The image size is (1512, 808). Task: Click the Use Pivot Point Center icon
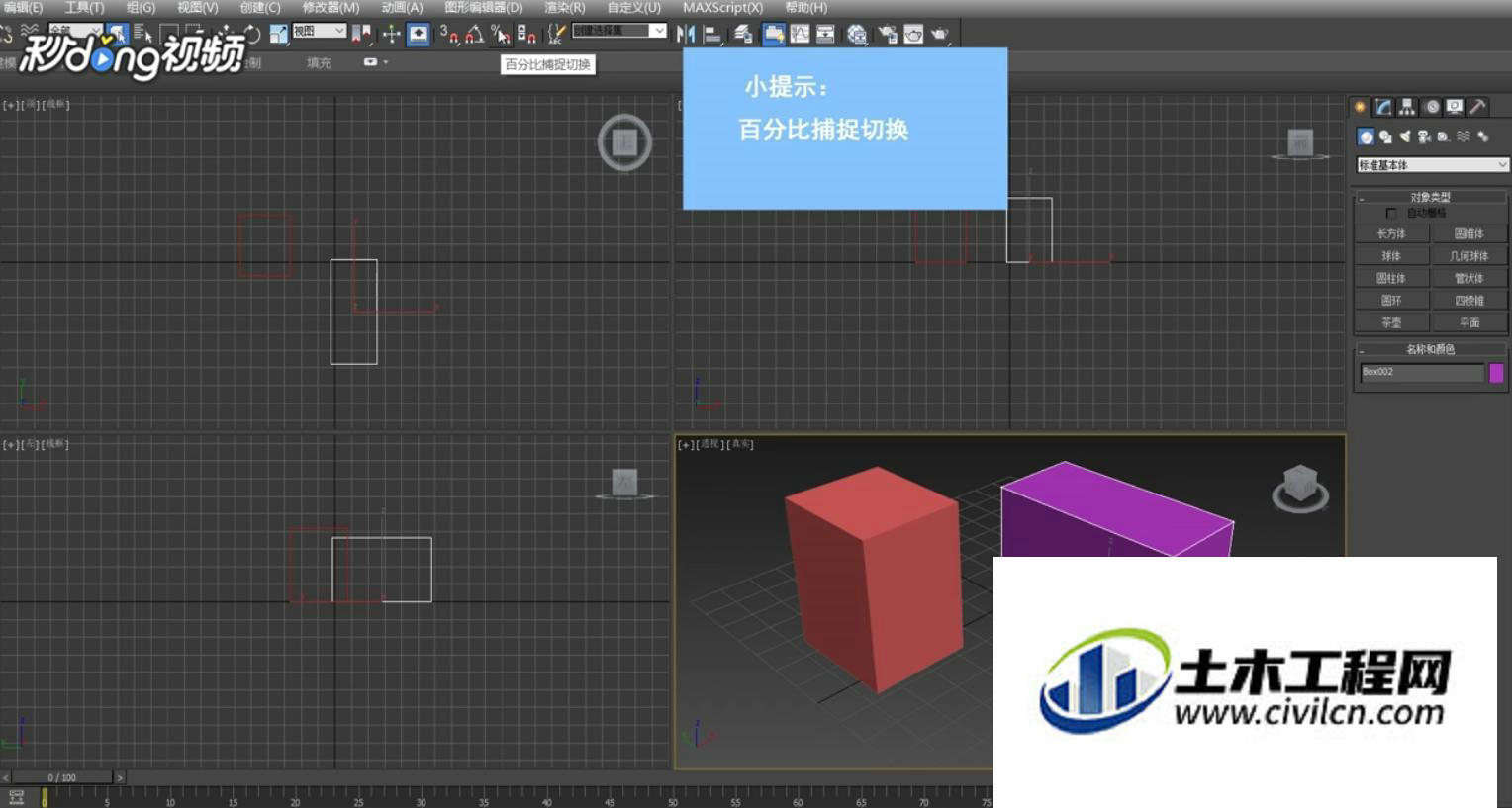tap(362, 34)
